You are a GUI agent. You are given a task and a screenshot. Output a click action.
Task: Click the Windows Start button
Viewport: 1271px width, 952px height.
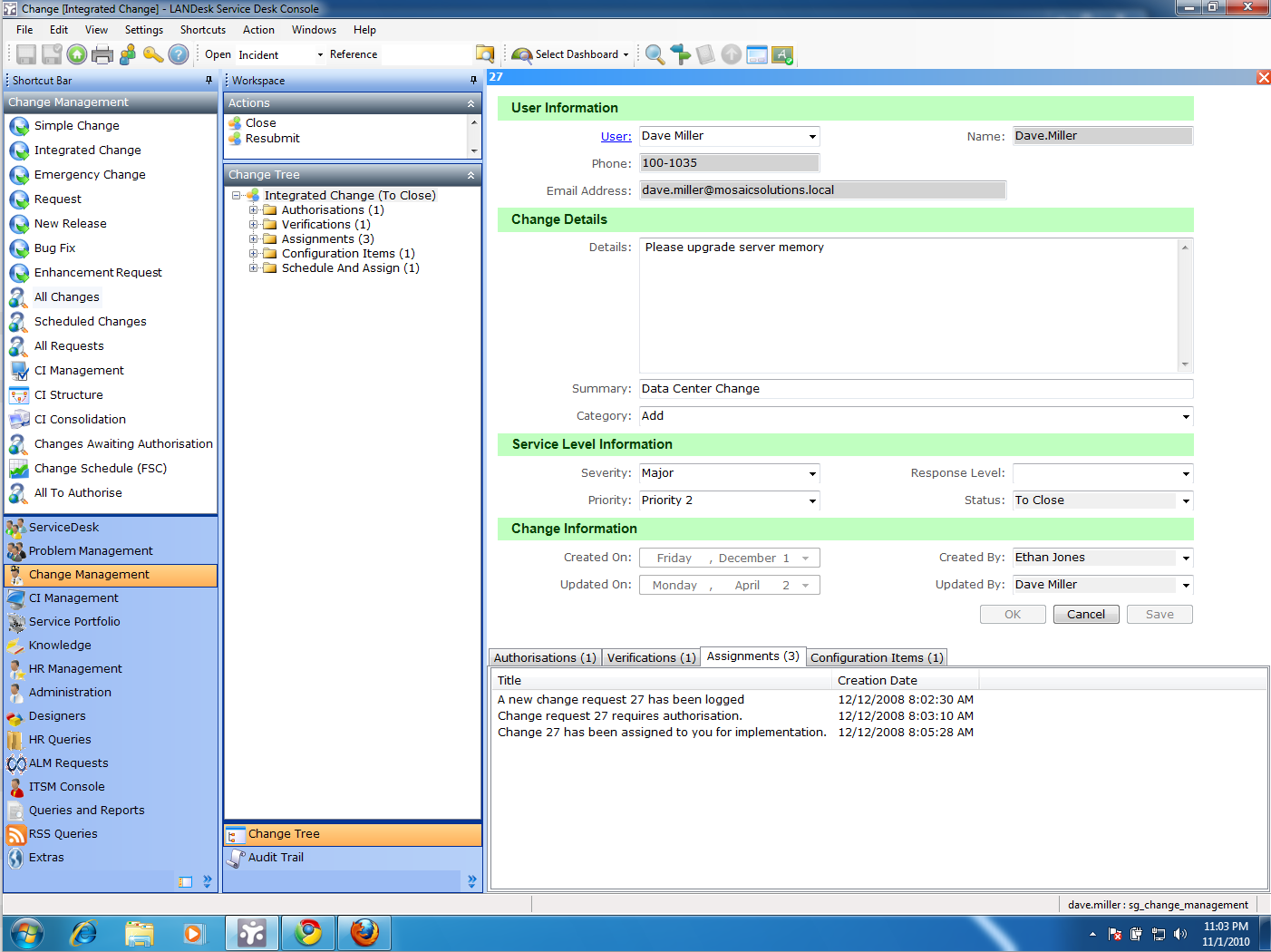coord(26,933)
